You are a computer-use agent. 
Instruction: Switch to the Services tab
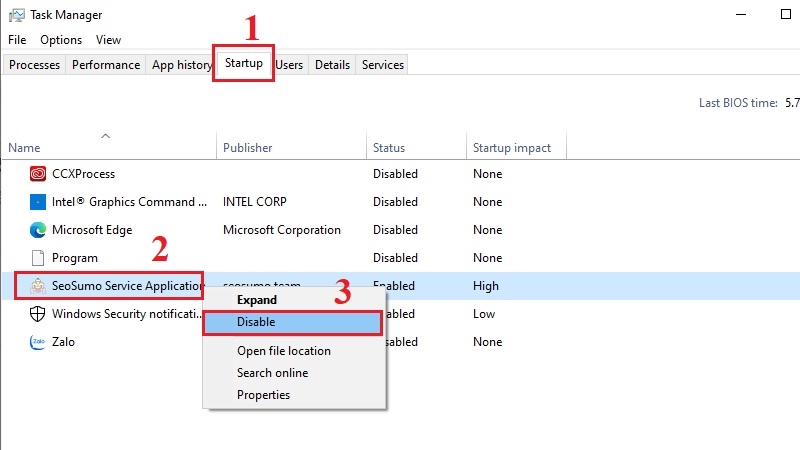click(383, 65)
